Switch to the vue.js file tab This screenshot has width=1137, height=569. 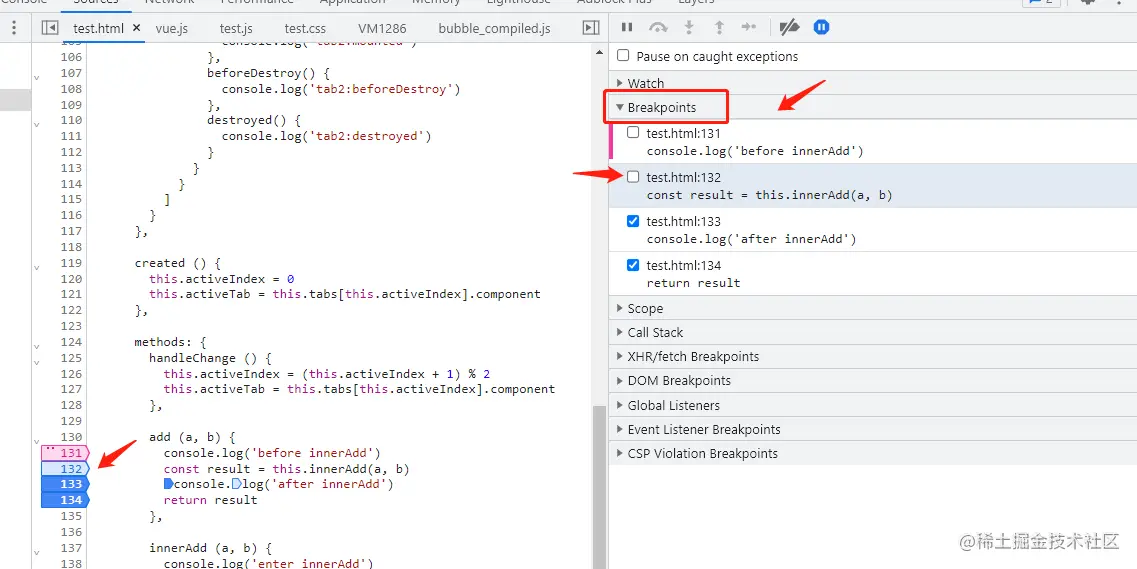172,28
